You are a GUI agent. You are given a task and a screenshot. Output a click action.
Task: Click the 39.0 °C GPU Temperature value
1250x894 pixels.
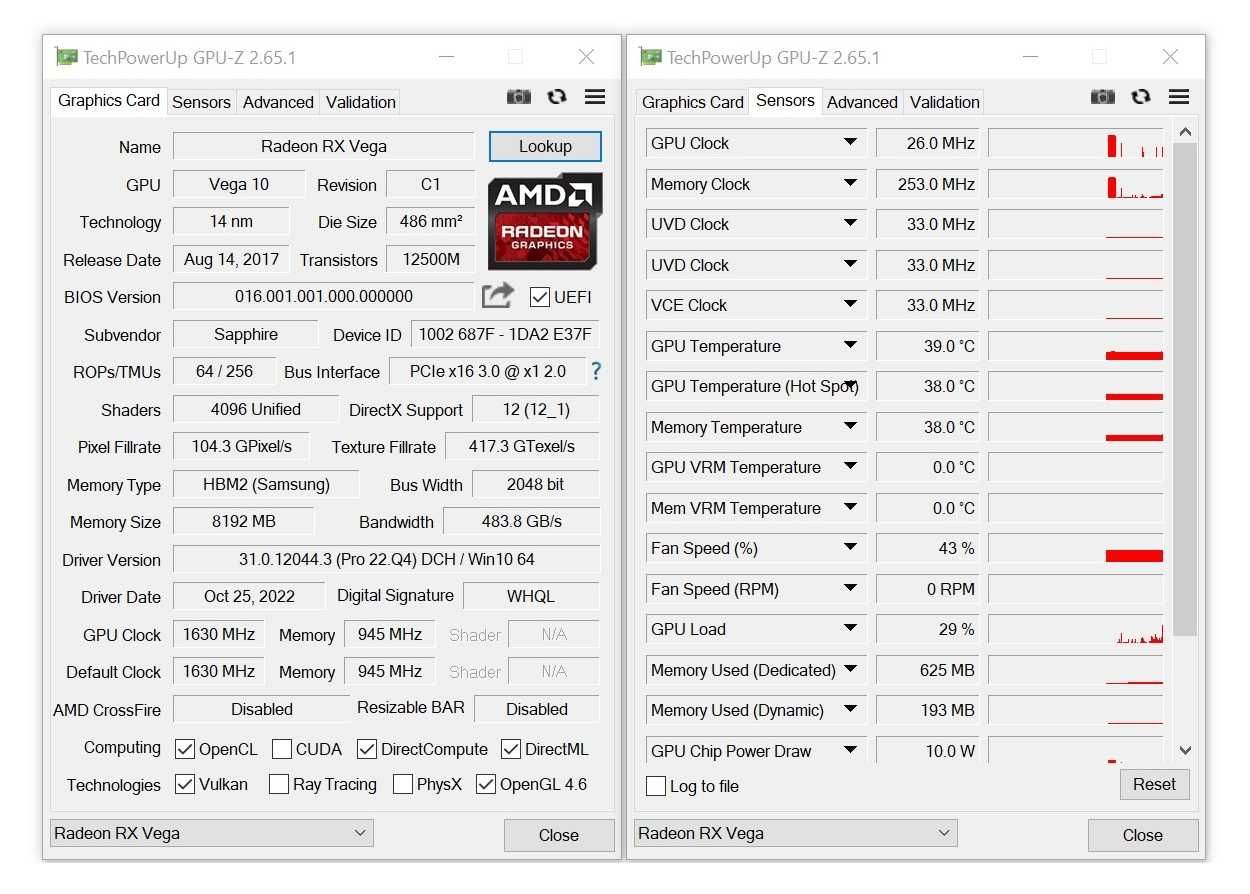(x=927, y=346)
